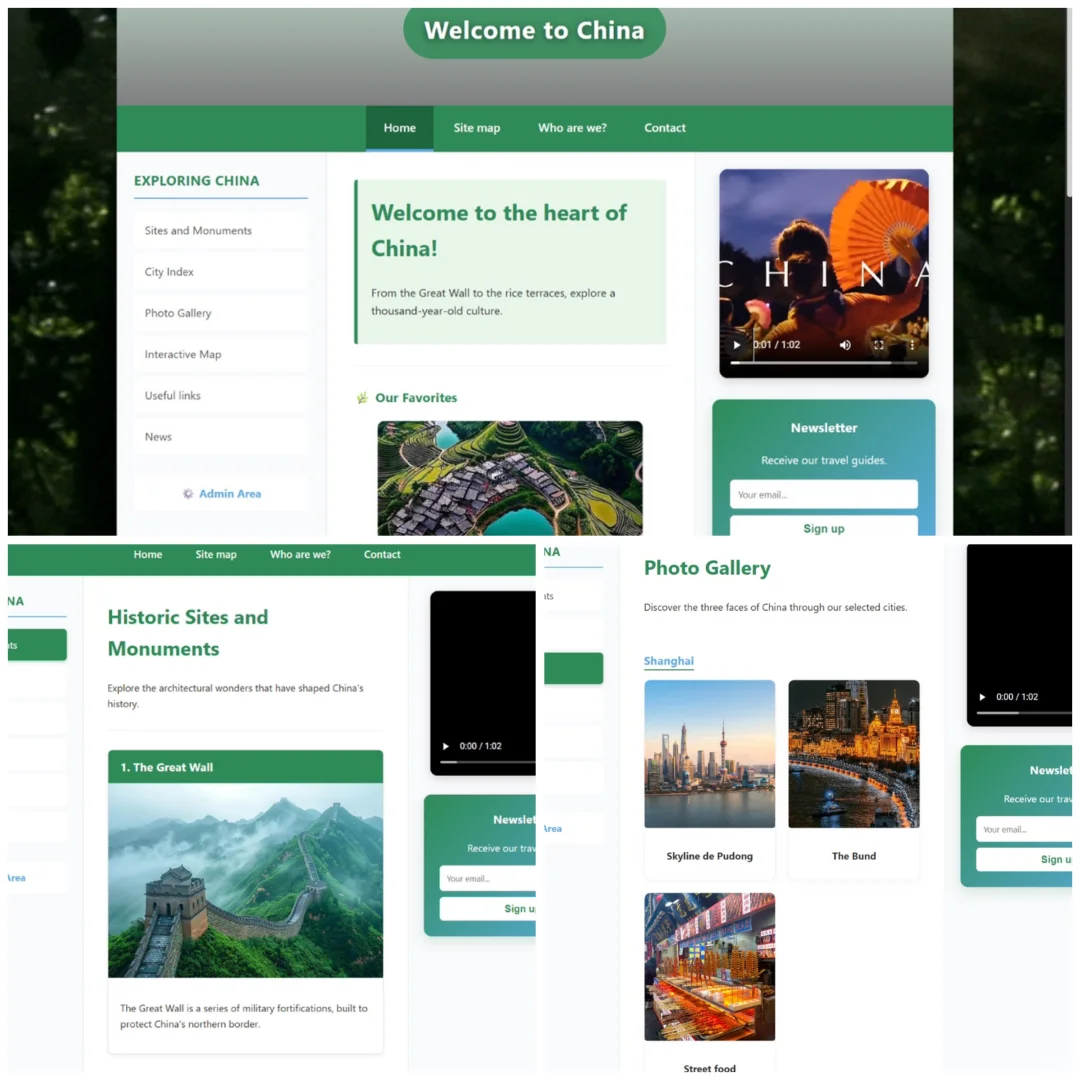Image resolution: width=1080 pixels, height=1080 pixels.
Task: Play the video above the Newsletter panel
Action: [x=736, y=344]
